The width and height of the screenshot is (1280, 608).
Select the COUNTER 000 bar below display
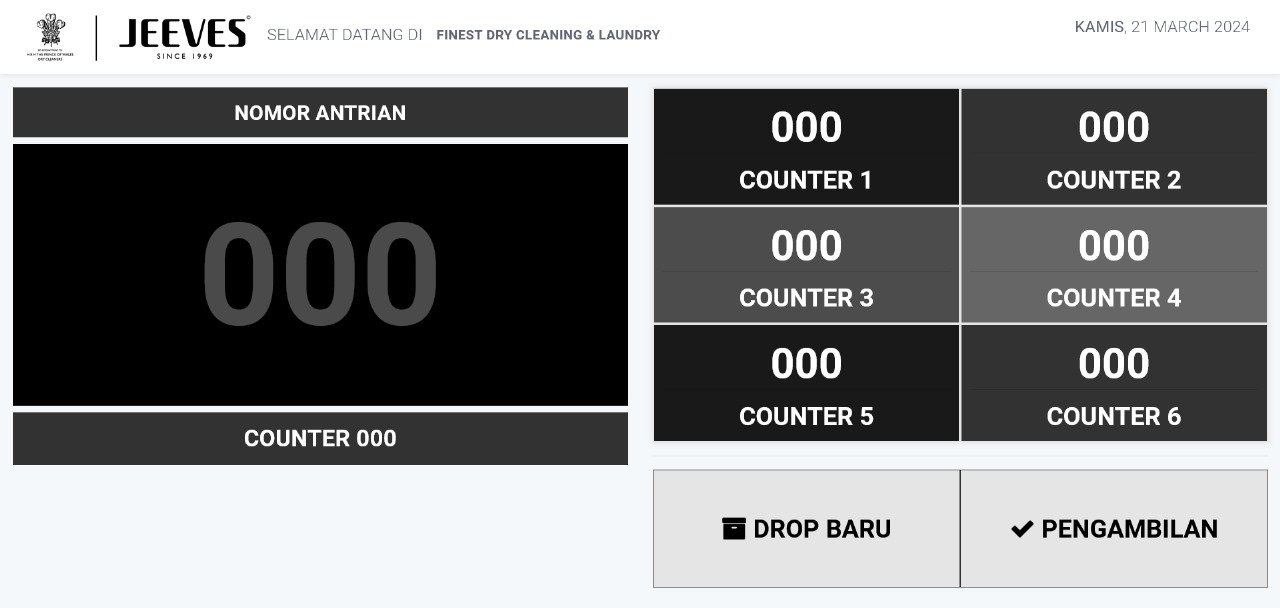tap(320, 438)
